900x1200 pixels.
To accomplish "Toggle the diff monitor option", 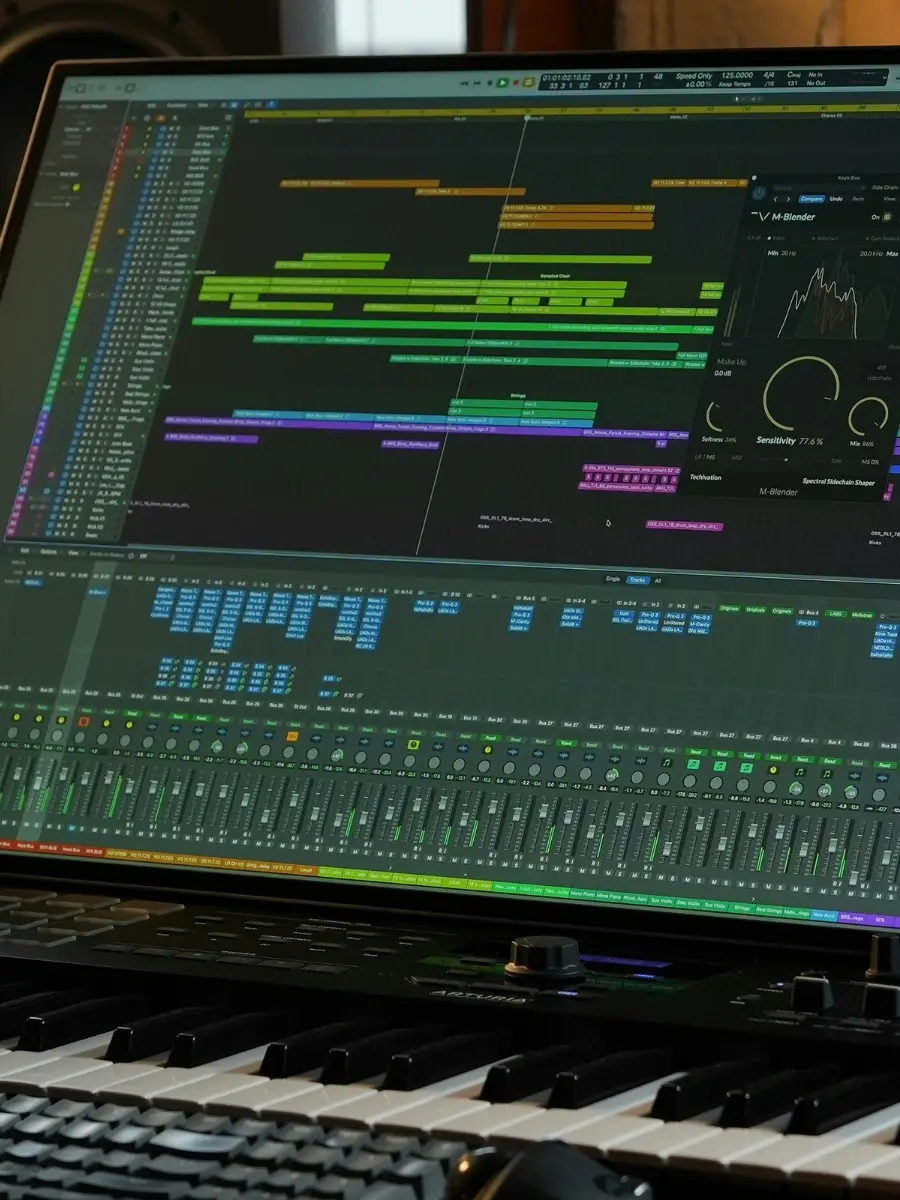I will tap(882, 367).
